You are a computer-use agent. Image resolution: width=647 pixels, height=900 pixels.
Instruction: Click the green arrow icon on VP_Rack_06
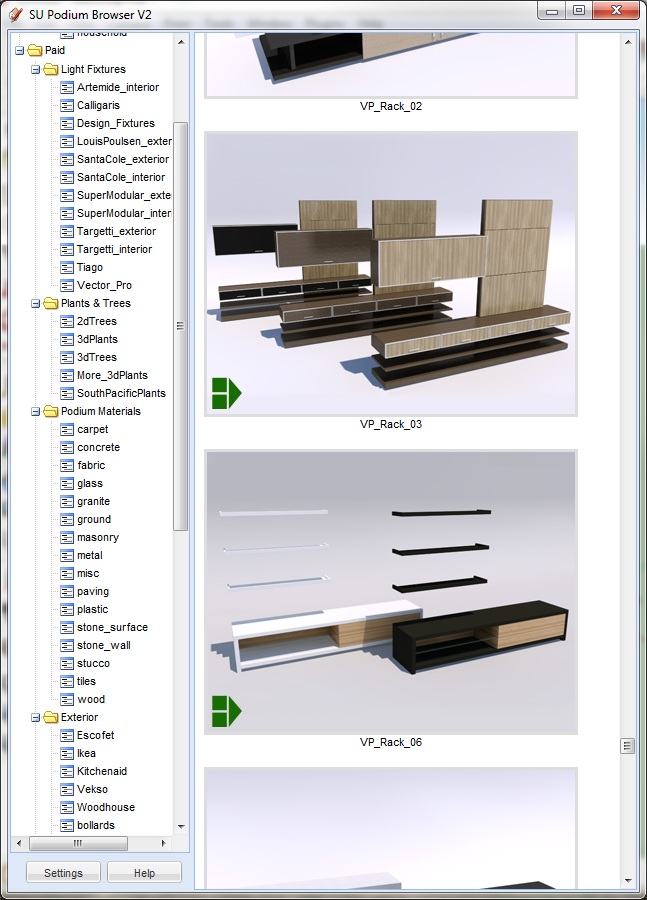[x=226, y=711]
